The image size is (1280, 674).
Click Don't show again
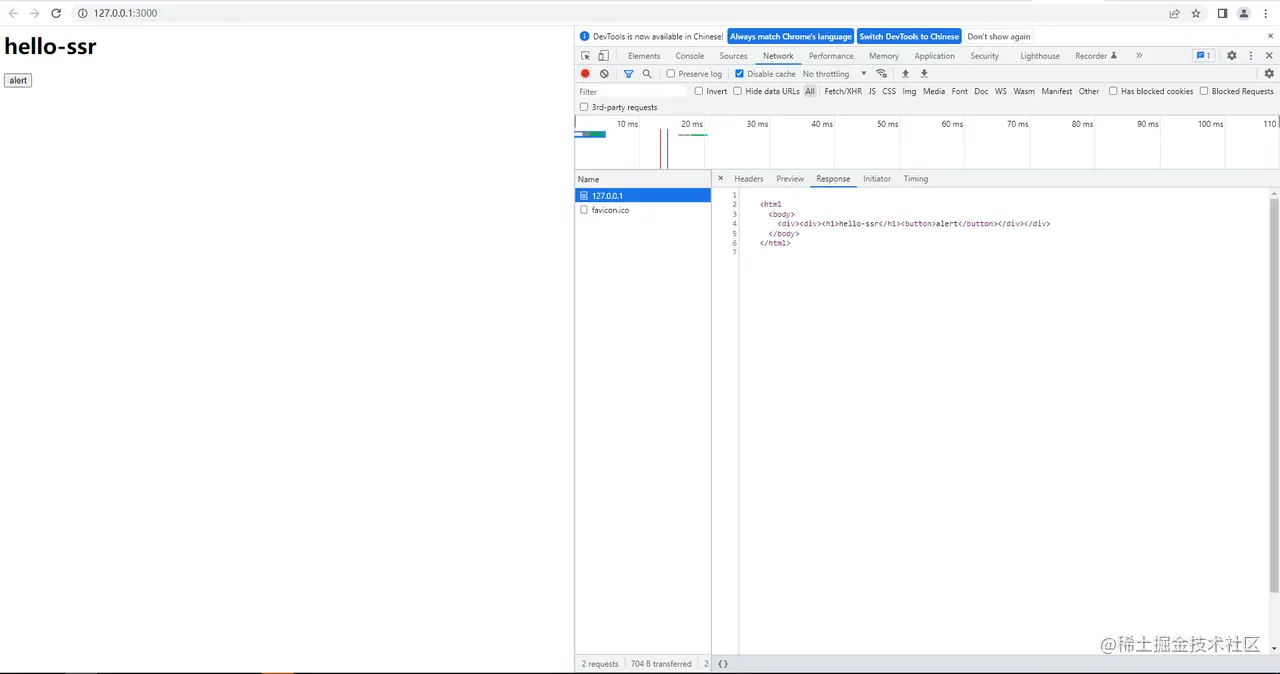(x=999, y=36)
